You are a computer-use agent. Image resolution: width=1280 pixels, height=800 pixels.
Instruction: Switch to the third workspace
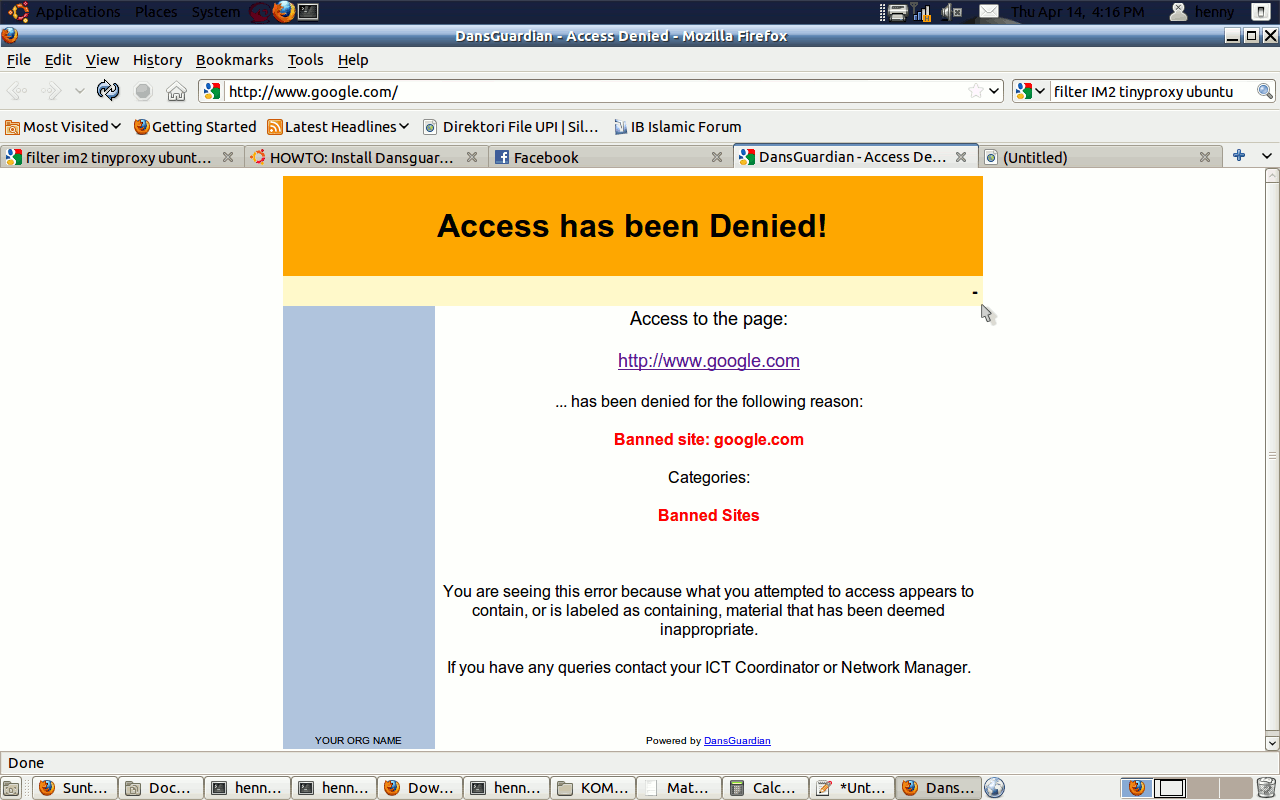click(x=1203, y=788)
